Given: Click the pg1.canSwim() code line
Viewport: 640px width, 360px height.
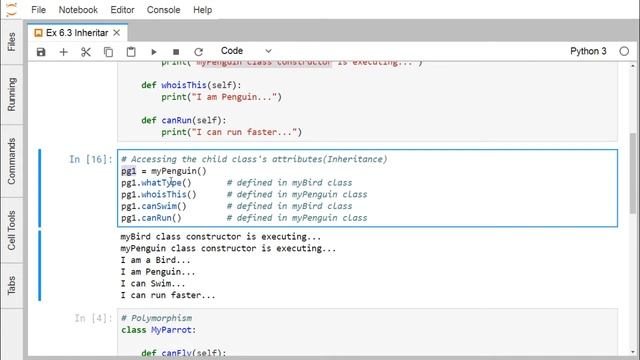Looking at the screenshot, I should tap(153, 206).
